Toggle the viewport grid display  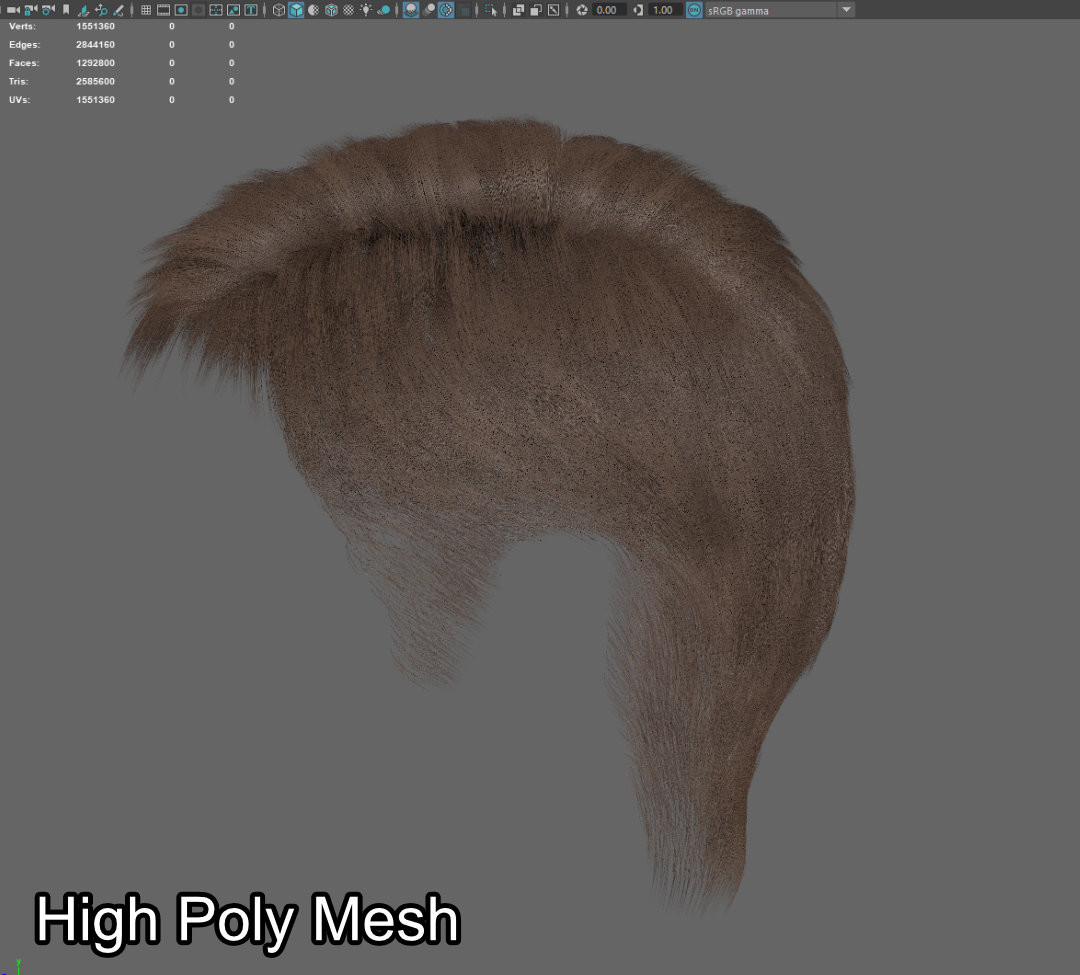coord(146,9)
